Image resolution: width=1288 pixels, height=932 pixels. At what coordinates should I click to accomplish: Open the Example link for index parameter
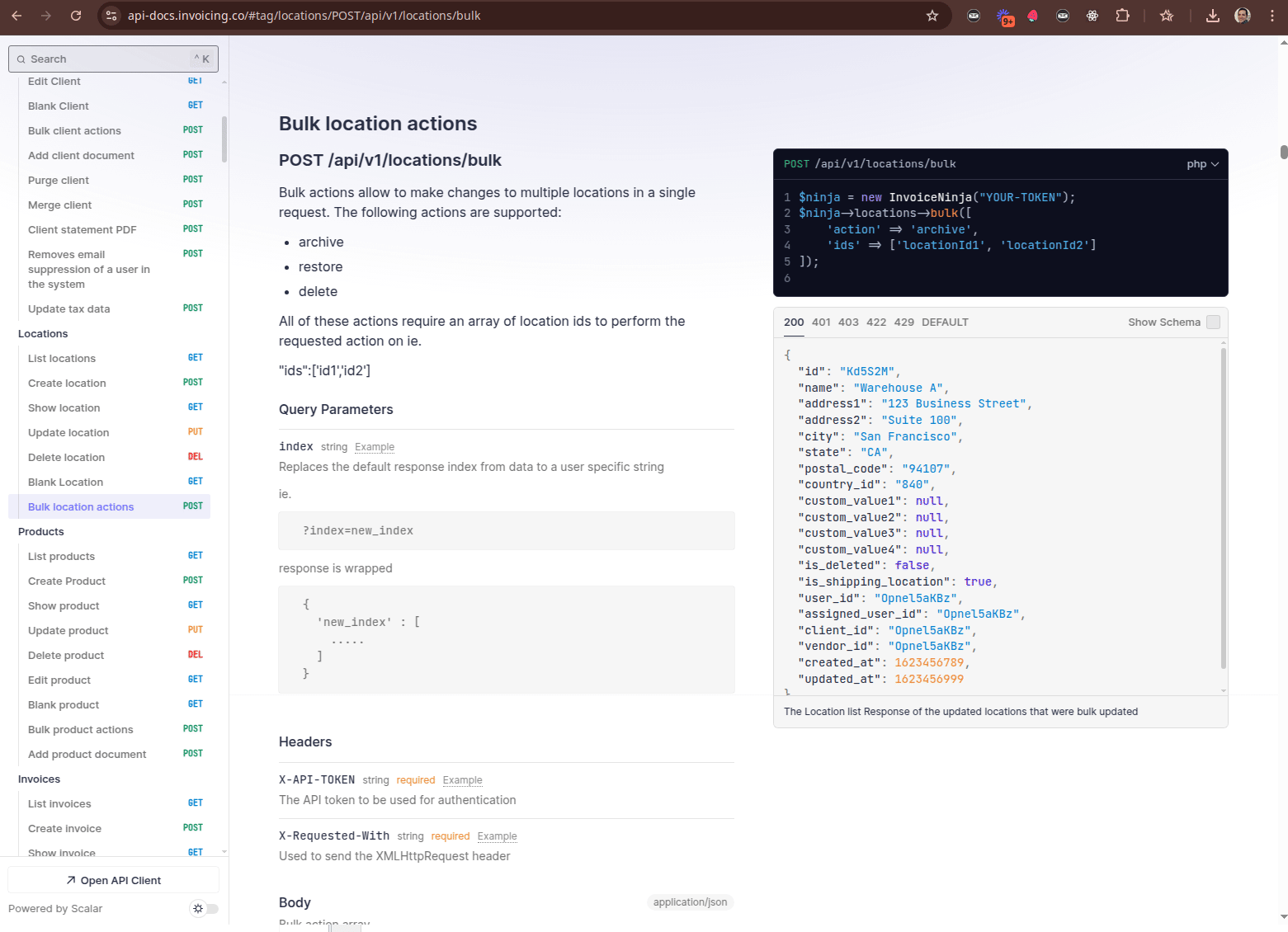[375, 447]
